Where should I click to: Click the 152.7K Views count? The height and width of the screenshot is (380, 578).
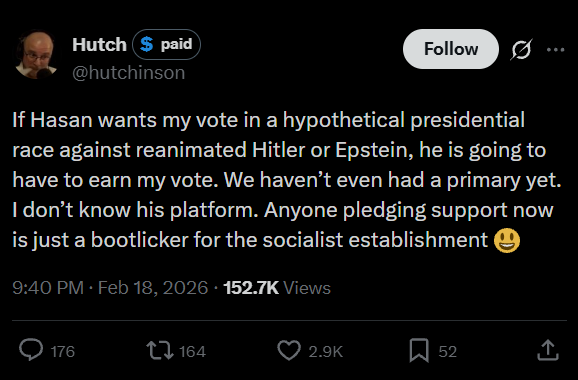pos(277,287)
